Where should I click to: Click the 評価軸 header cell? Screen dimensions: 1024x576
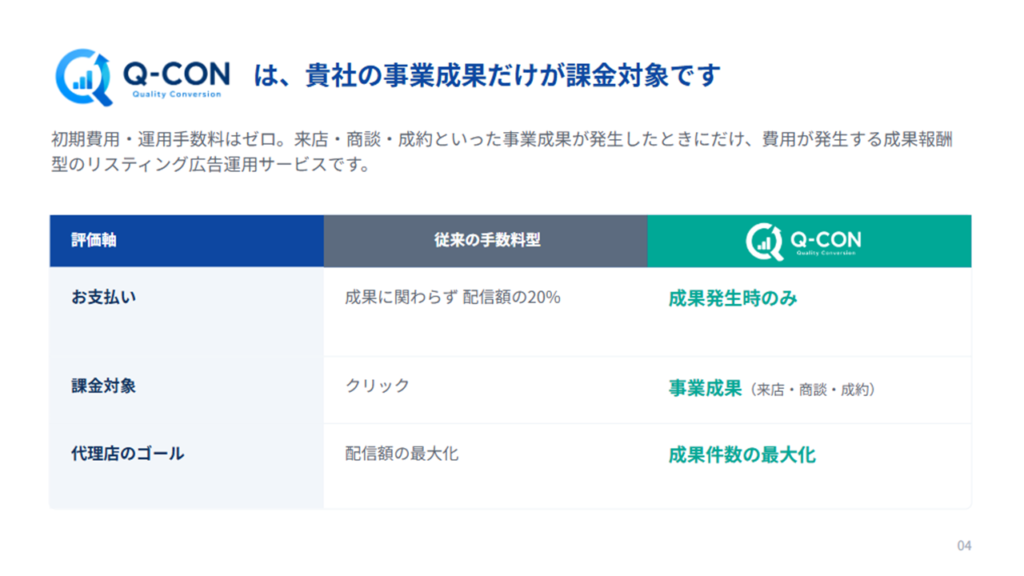pyautogui.click(x=187, y=241)
